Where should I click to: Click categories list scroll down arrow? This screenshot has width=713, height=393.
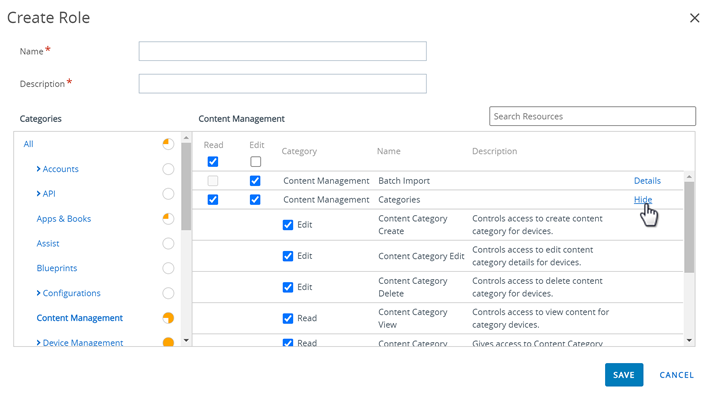[186, 340]
